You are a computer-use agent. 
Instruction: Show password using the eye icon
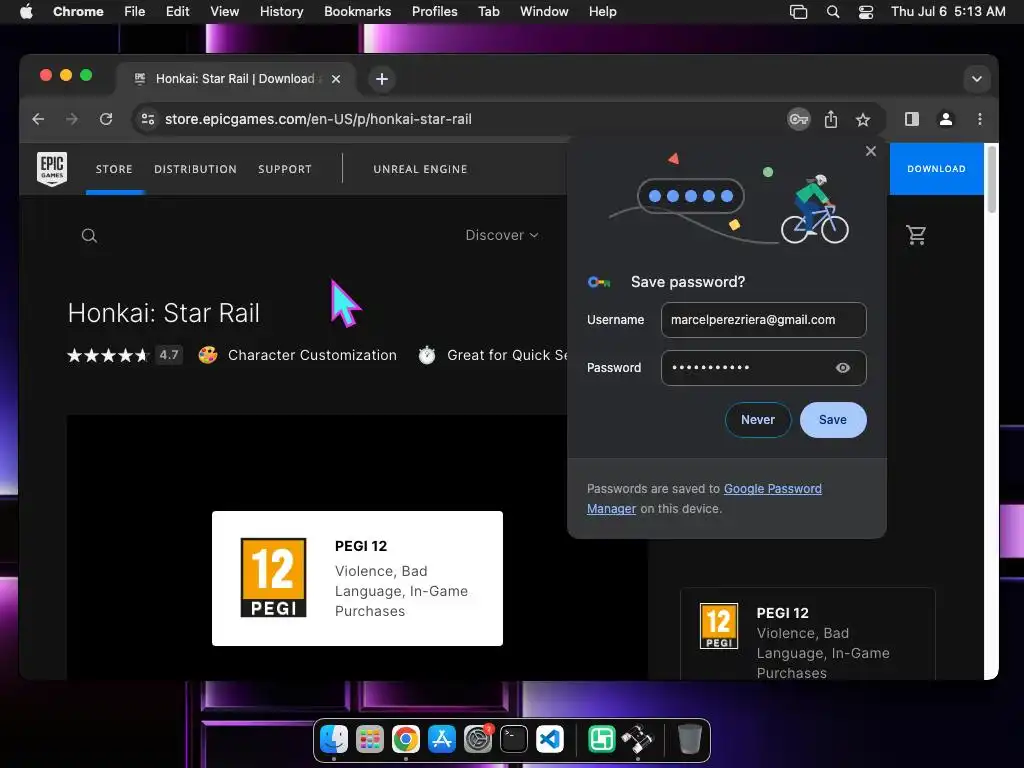pos(842,368)
